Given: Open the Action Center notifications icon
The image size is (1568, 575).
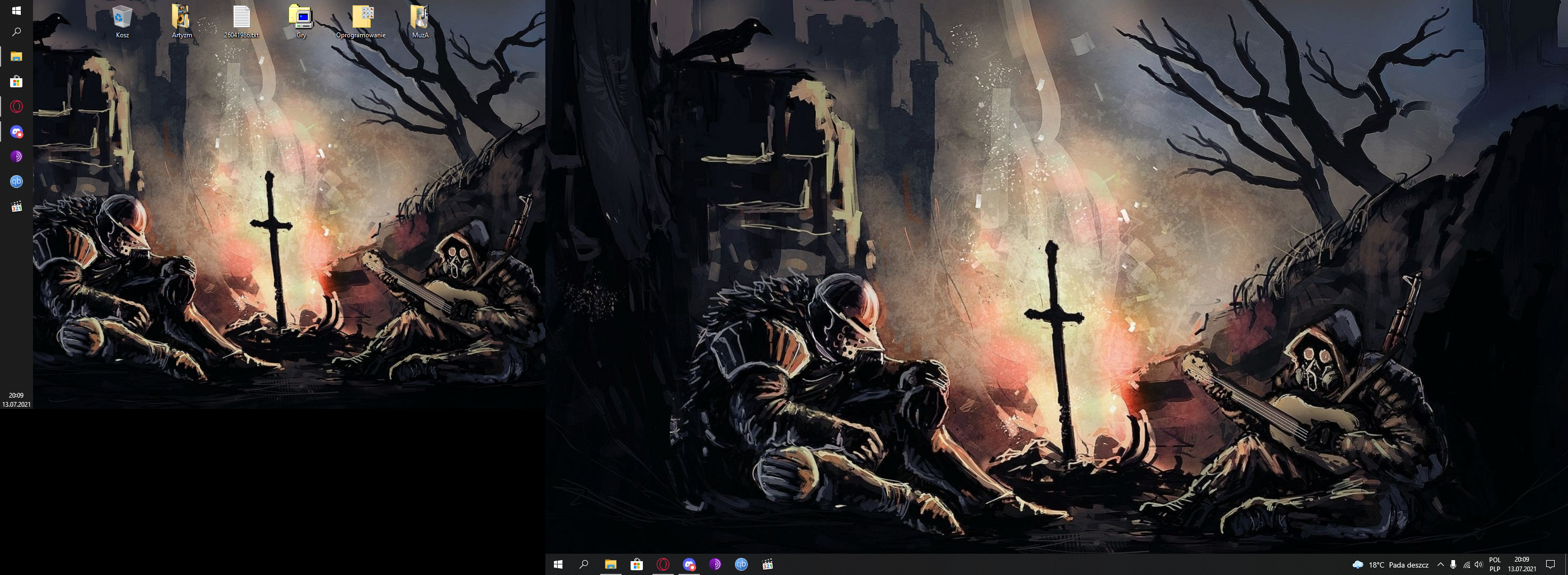Looking at the screenshot, I should (1550, 565).
